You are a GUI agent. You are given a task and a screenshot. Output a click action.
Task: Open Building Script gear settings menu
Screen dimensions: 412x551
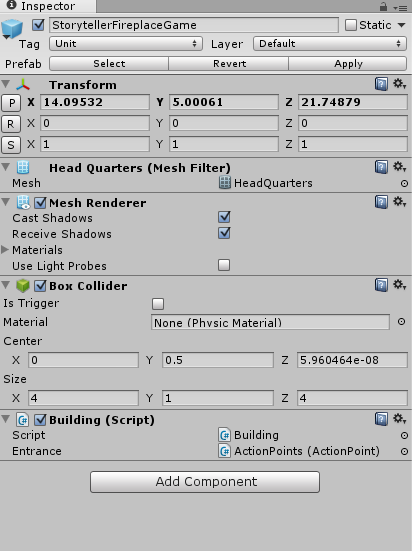coord(400,419)
